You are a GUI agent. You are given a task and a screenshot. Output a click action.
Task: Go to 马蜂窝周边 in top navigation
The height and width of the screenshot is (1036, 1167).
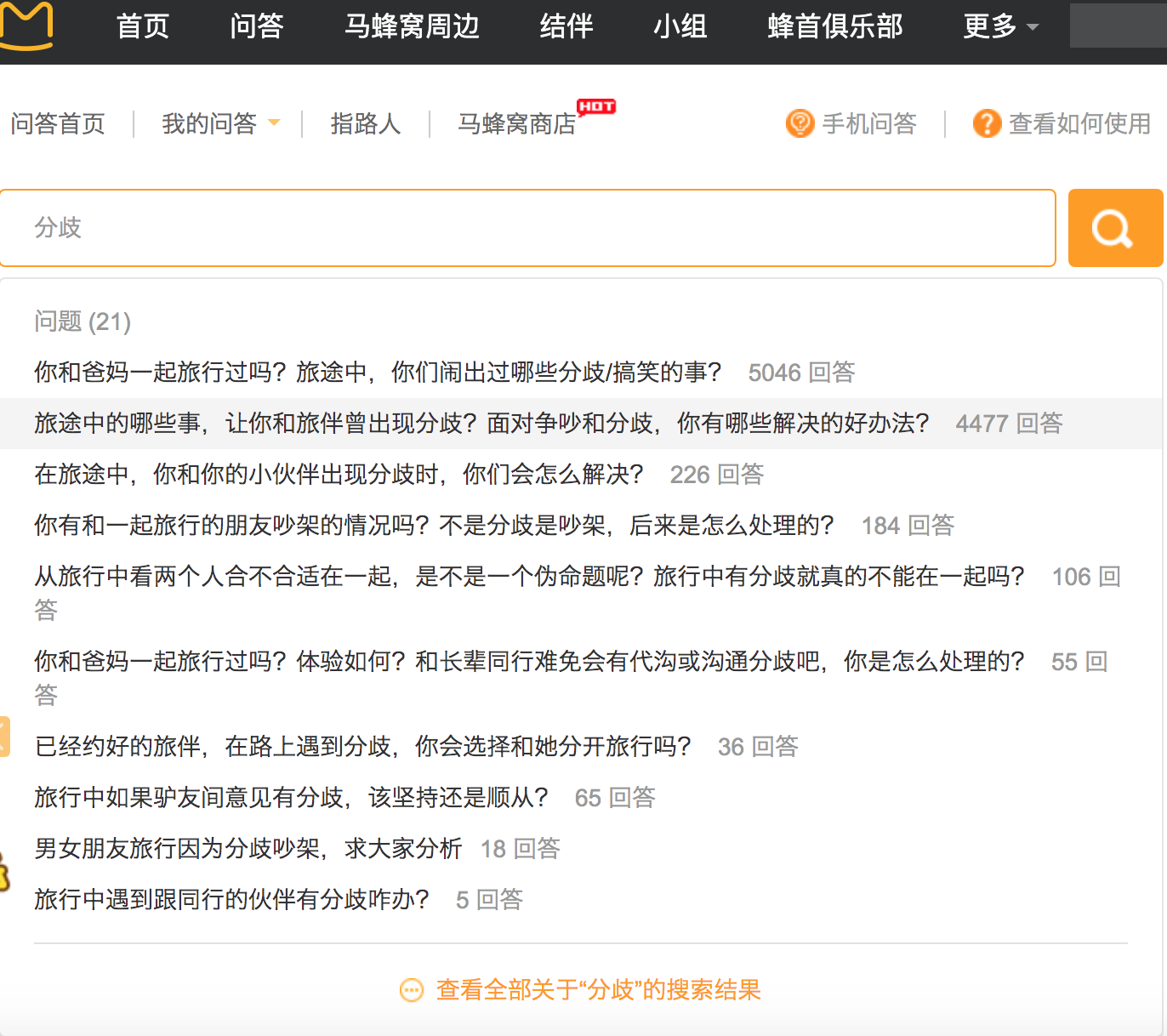(412, 26)
